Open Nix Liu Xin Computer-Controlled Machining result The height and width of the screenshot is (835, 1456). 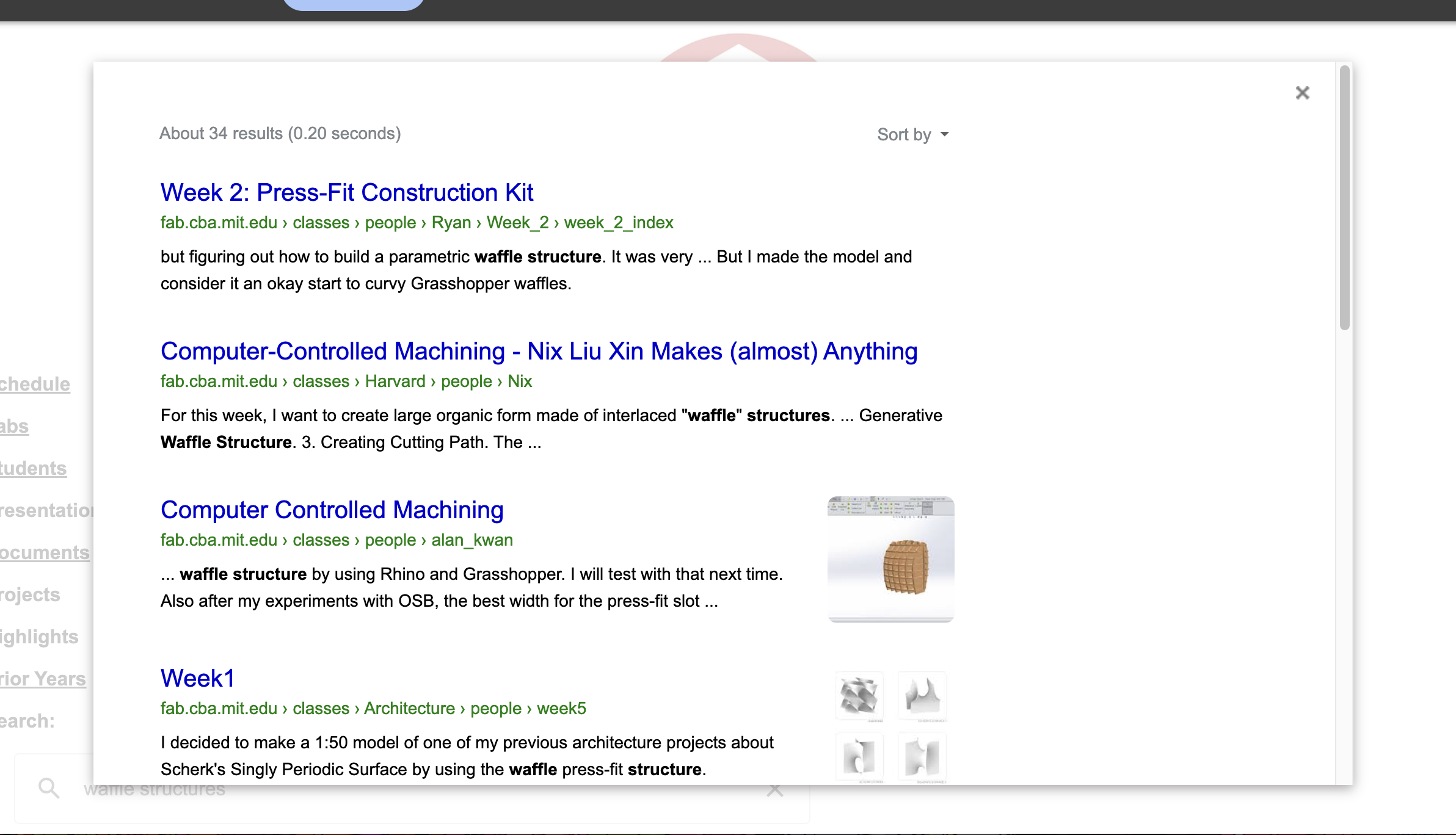coord(538,351)
